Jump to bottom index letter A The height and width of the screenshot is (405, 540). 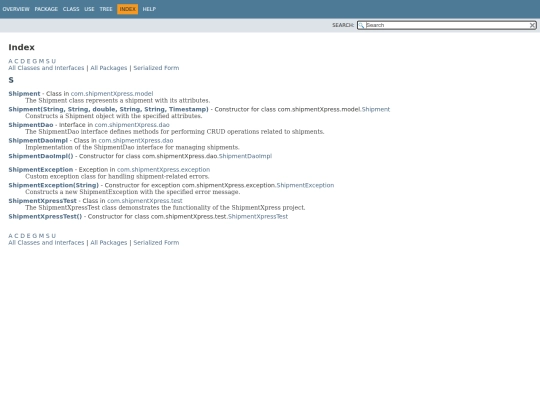[10, 236]
